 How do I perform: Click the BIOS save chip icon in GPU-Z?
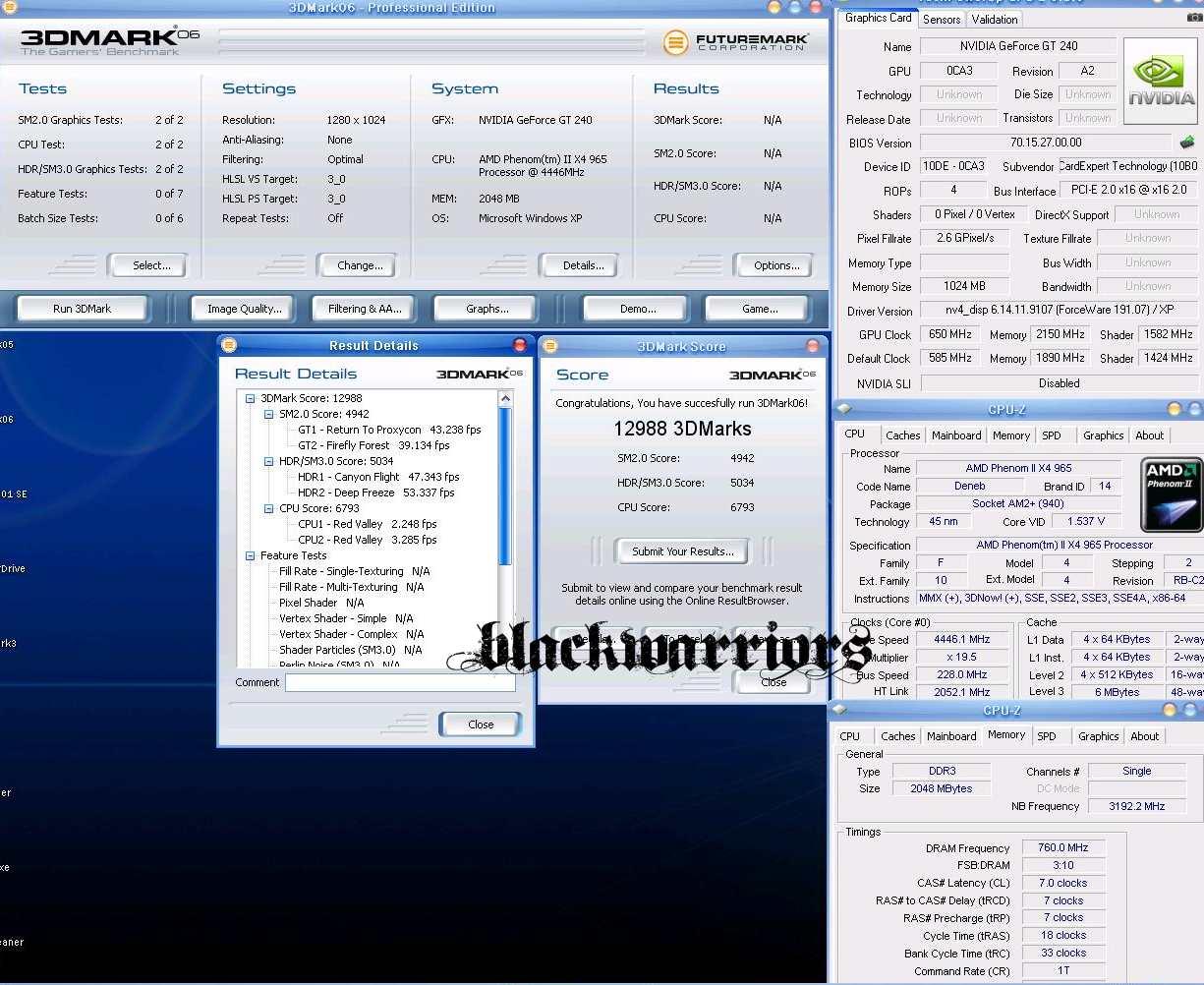pos(1187,143)
